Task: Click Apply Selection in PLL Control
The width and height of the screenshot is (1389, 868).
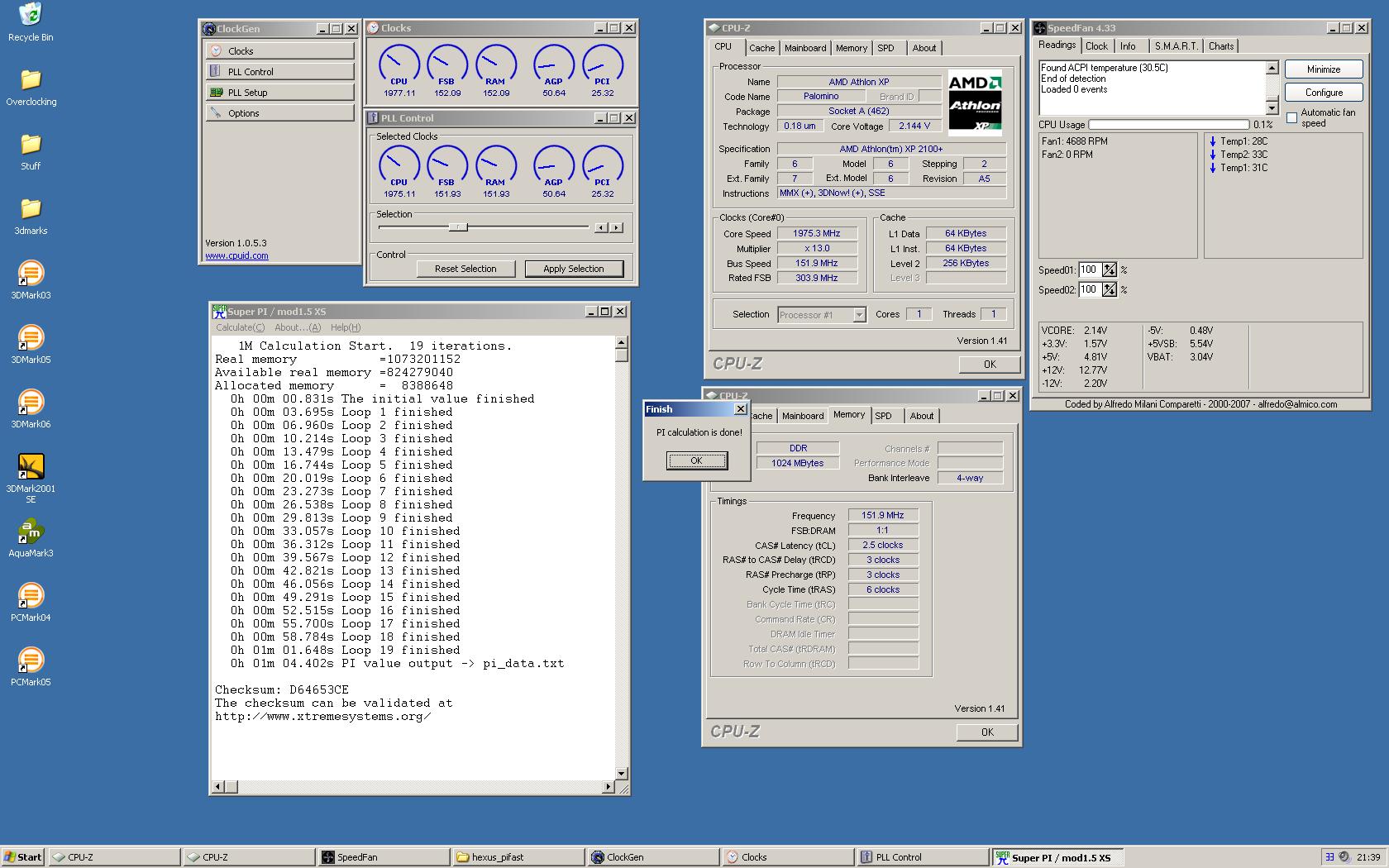Action: click(x=573, y=269)
